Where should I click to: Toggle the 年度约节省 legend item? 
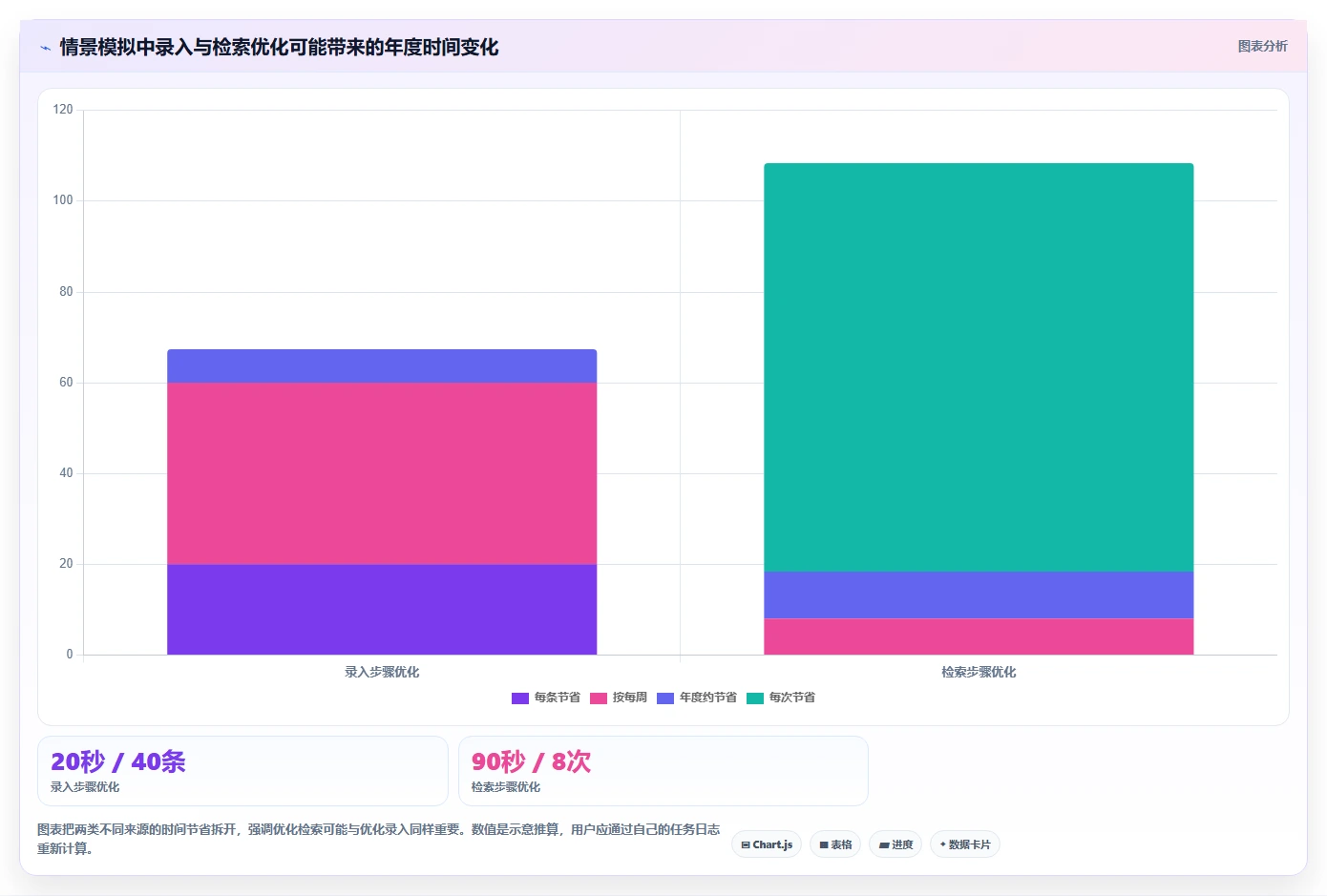(x=697, y=698)
